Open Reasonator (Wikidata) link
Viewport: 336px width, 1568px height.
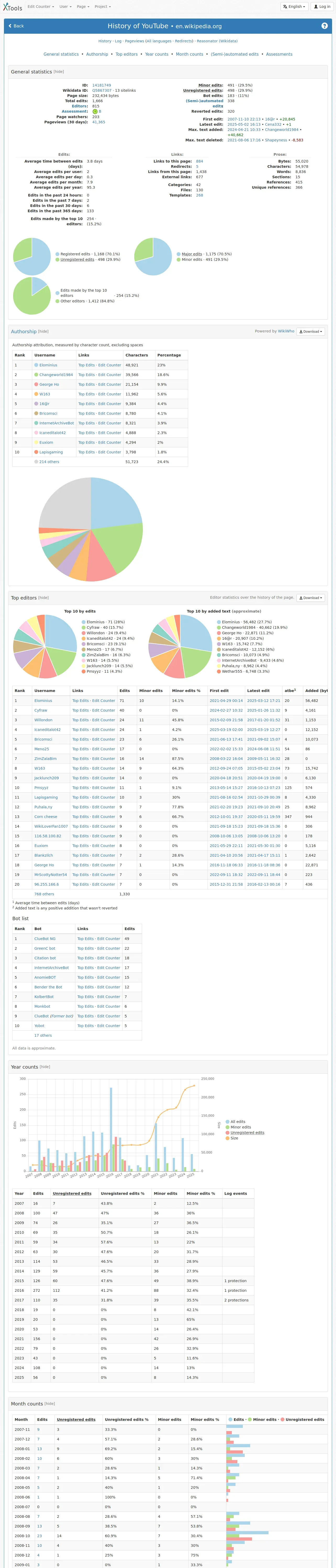click(x=217, y=41)
